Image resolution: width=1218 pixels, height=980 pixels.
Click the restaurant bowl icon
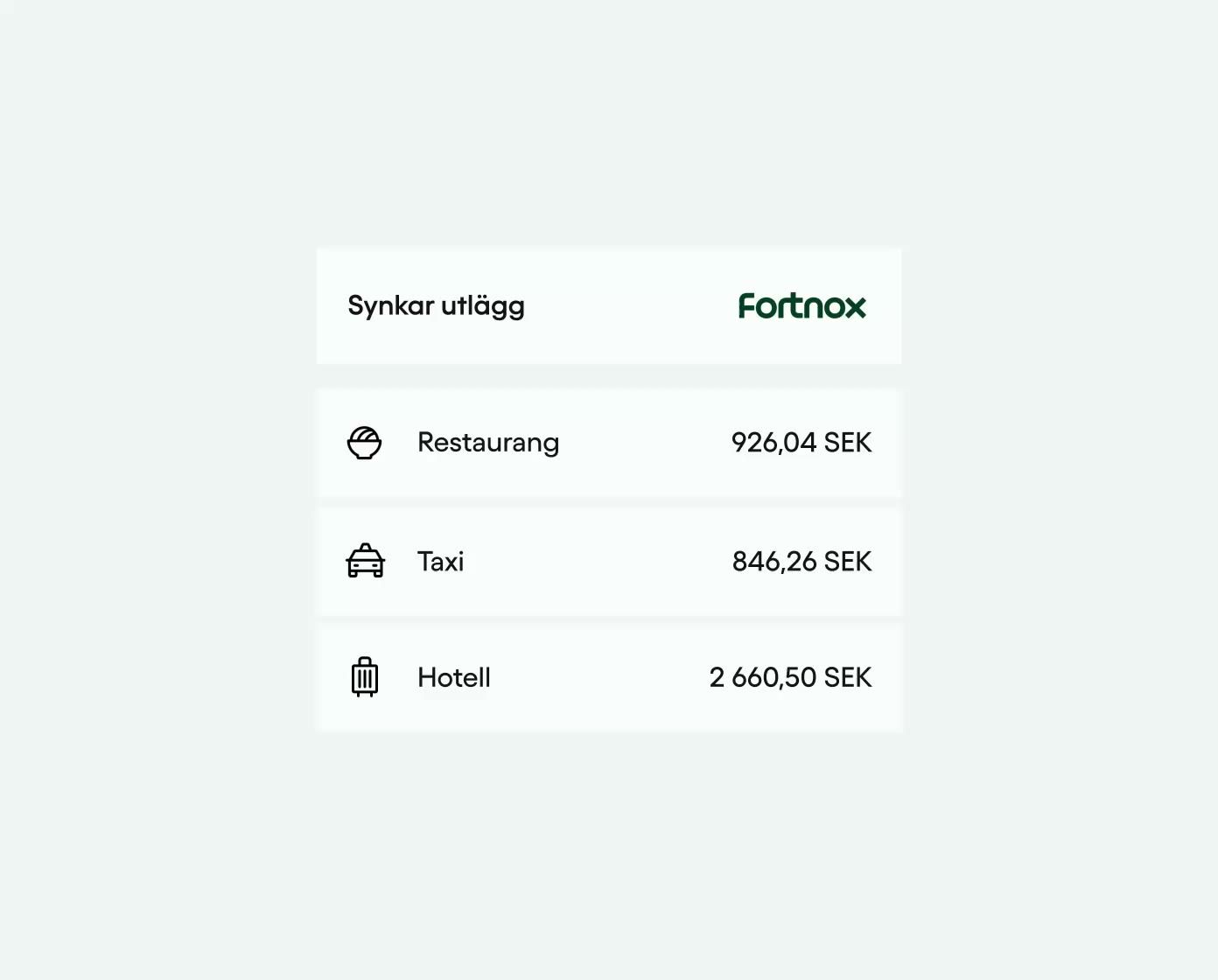point(364,443)
